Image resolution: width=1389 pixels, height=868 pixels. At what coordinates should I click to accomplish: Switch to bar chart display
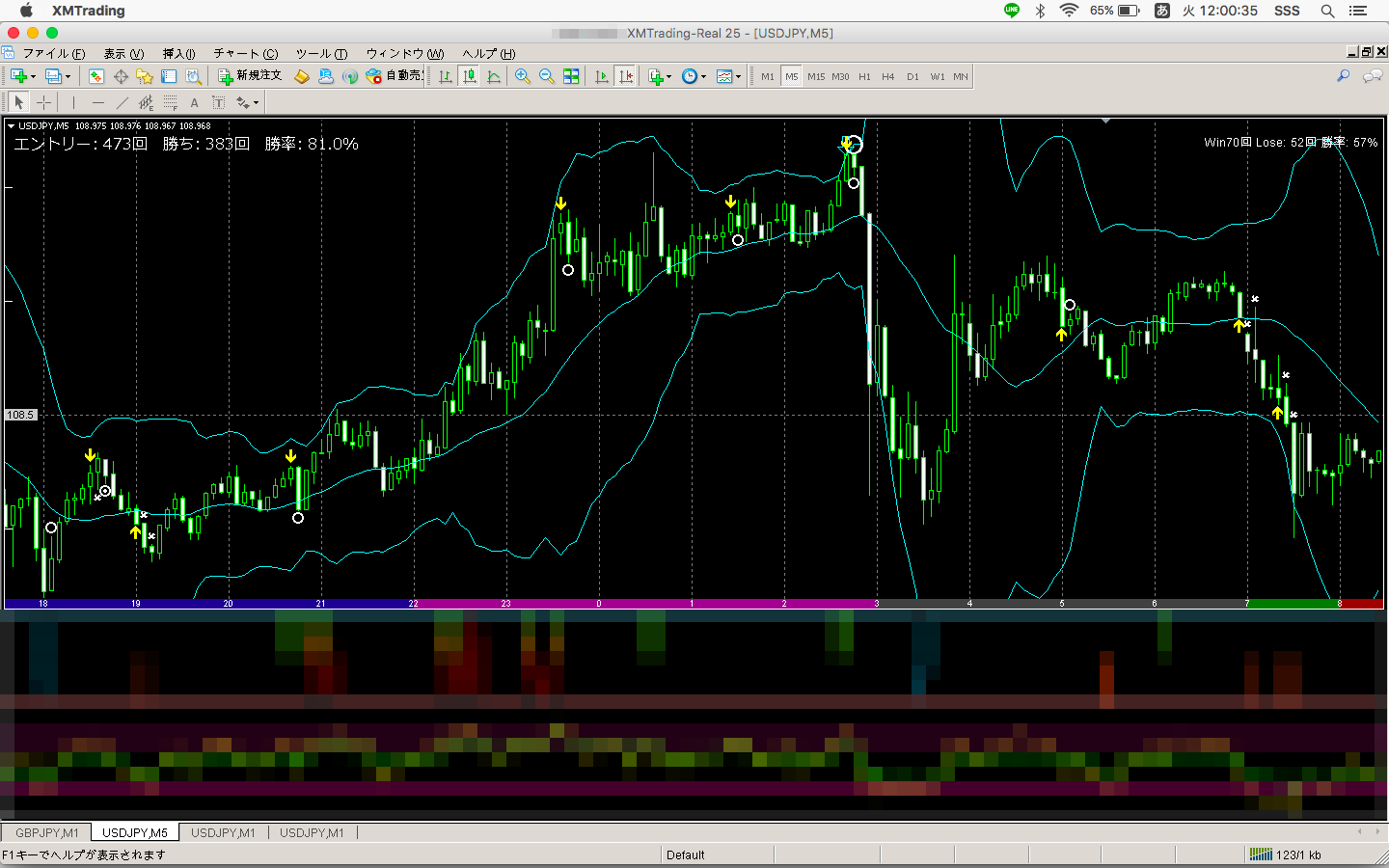click(446, 76)
